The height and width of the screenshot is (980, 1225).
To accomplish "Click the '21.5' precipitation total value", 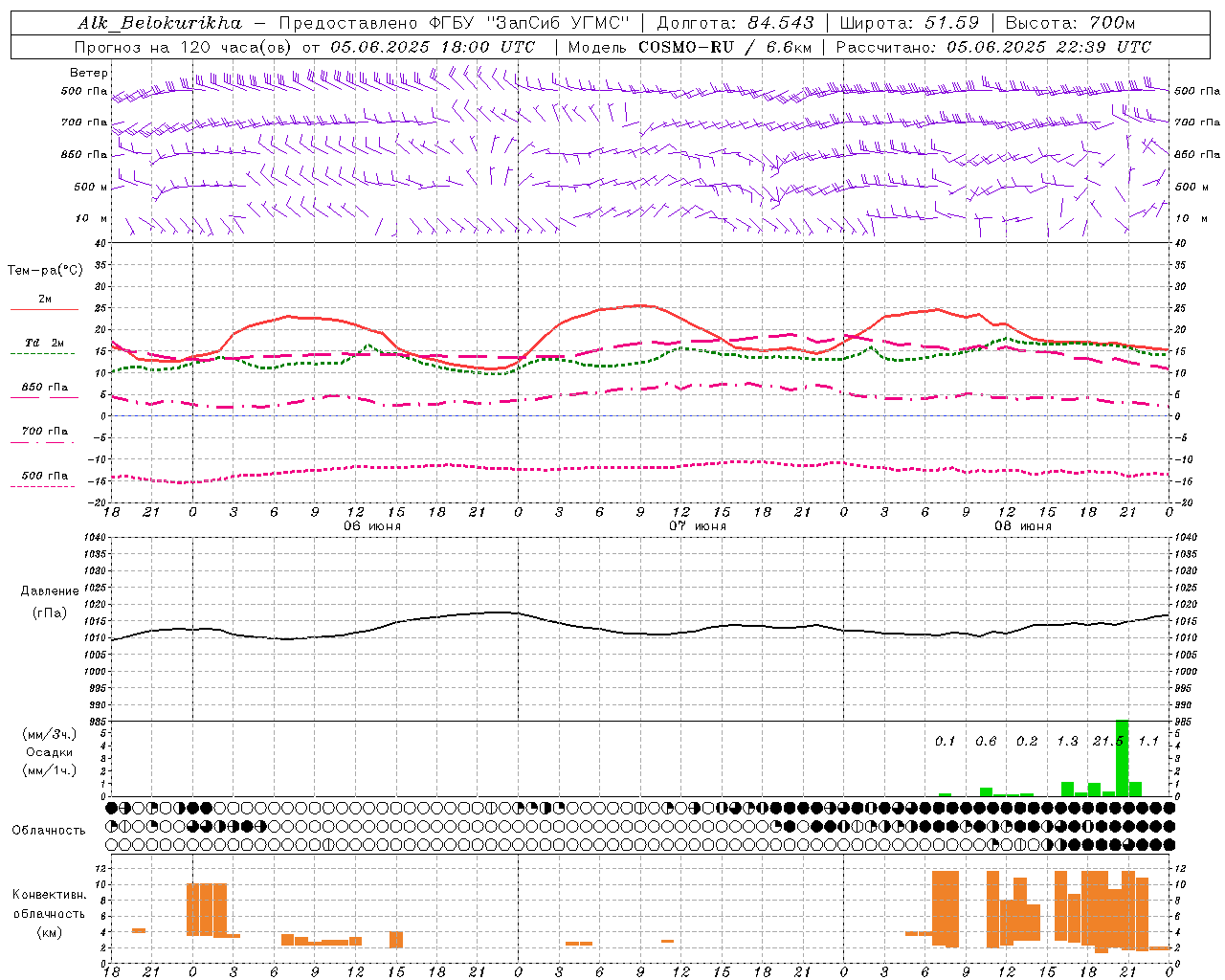I will click(1108, 742).
